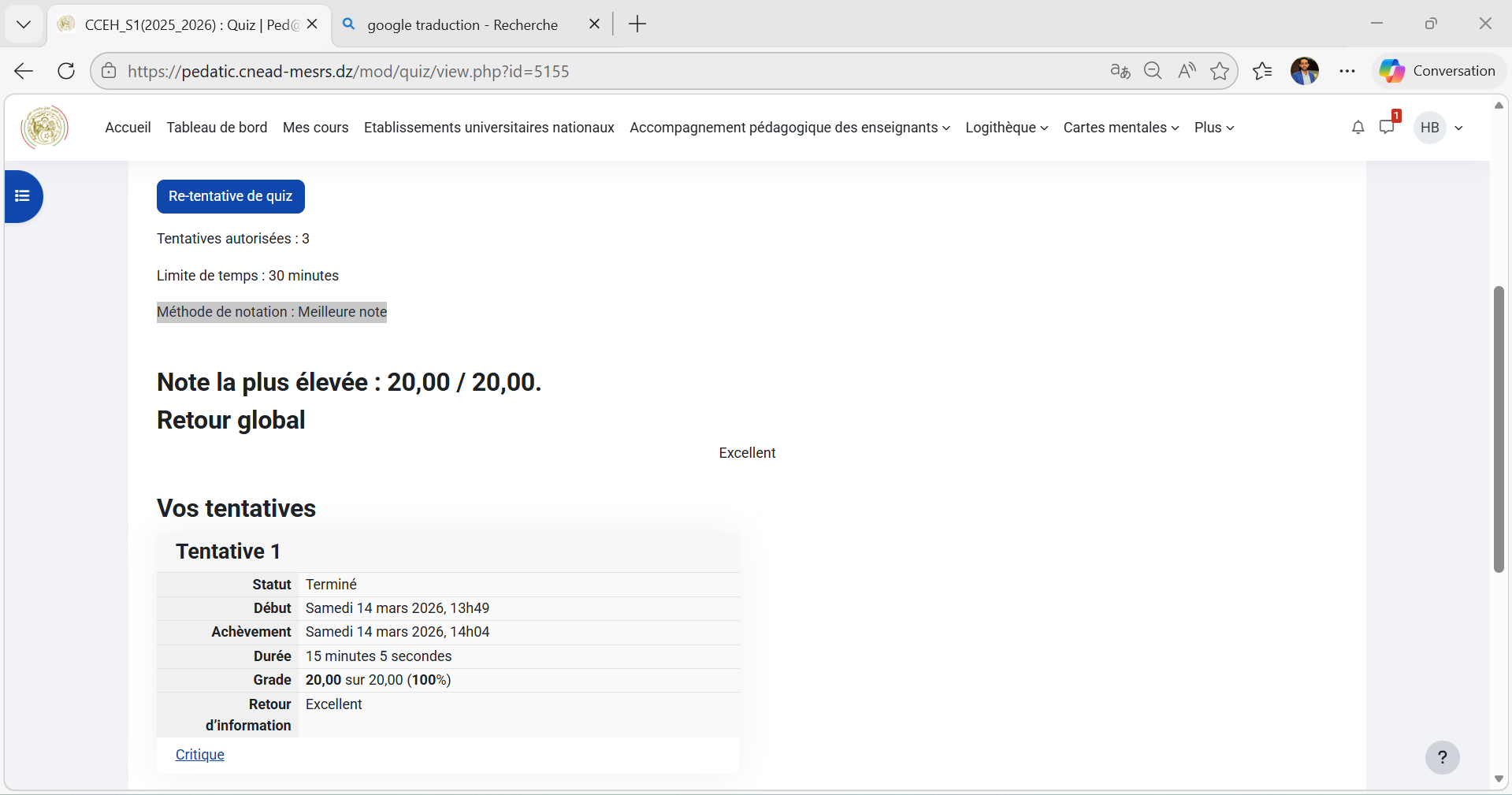The image size is (1512, 795).
Task: Click the 'Terminé' status value
Action: tap(331, 585)
